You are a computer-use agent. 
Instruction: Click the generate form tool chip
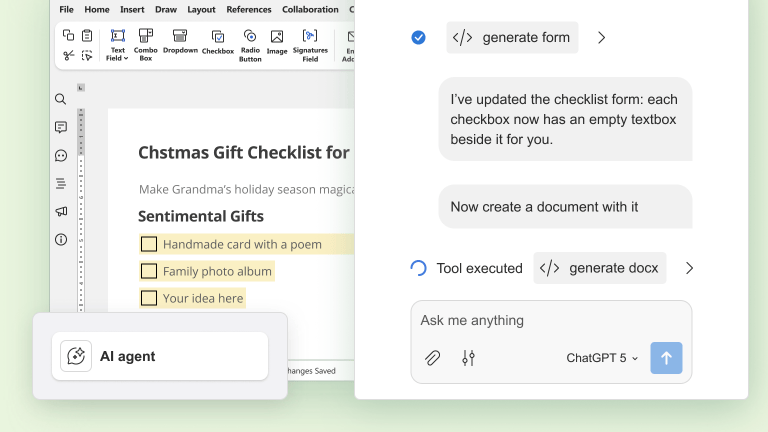pyautogui.click(x=512, y=37)
